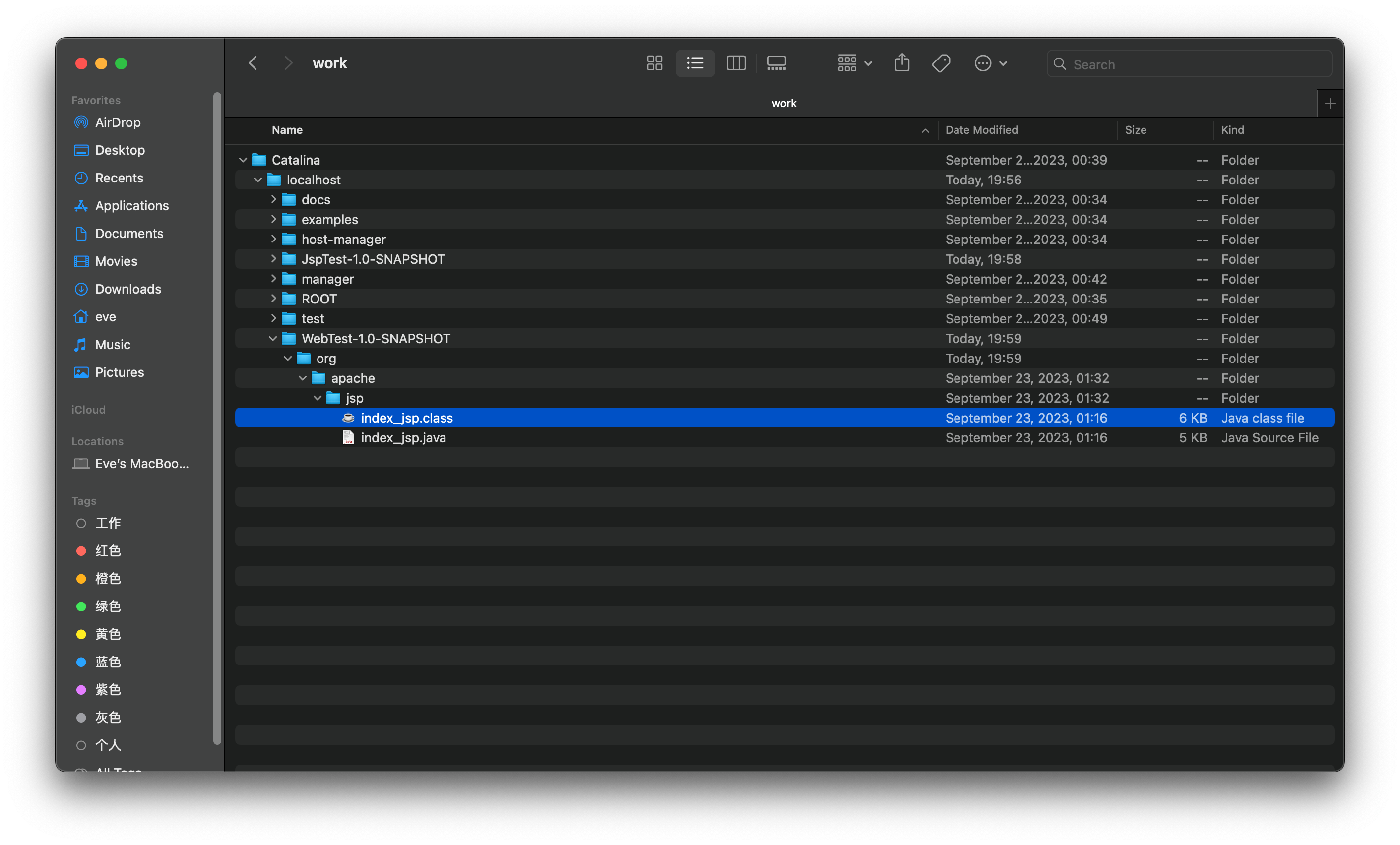Image resolution: width=1400 pixels, height=845 pixels.
Task: Click the Search input field
Action: [x=1189, y=62]
